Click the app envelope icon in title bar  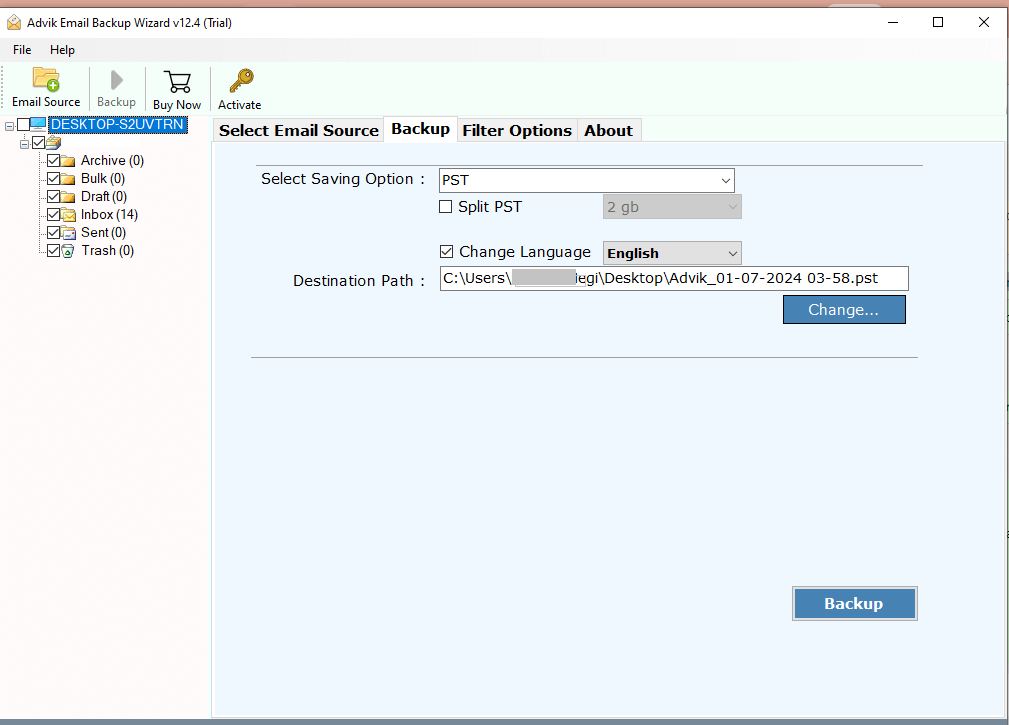point(14,23)
